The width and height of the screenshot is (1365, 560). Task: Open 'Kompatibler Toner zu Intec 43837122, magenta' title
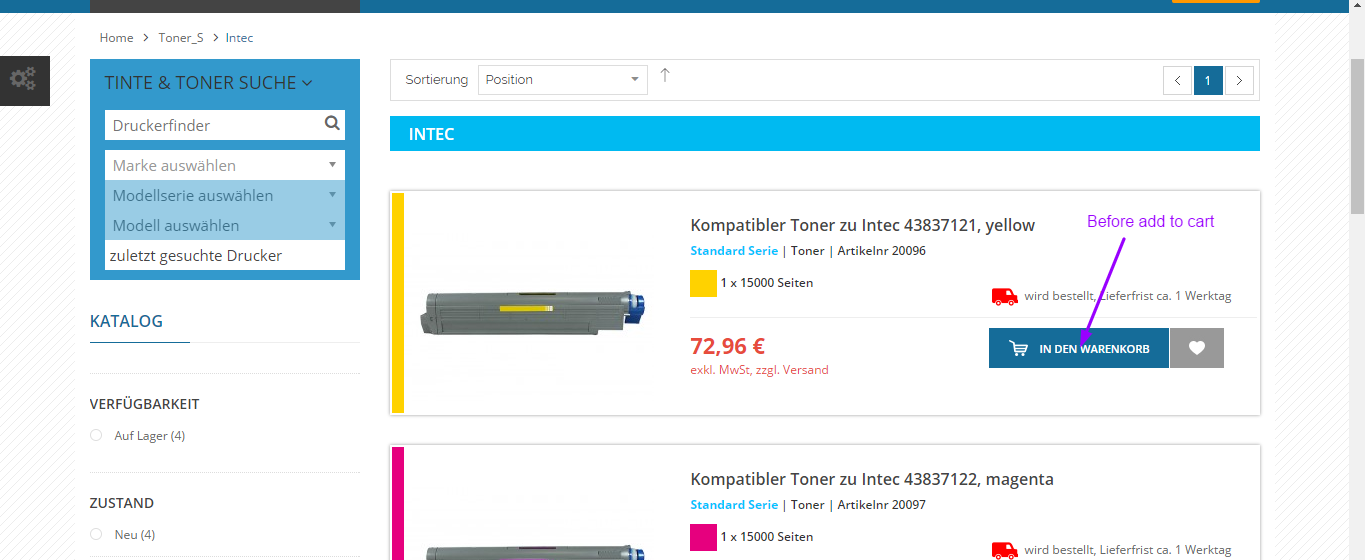tap(872, 479)
